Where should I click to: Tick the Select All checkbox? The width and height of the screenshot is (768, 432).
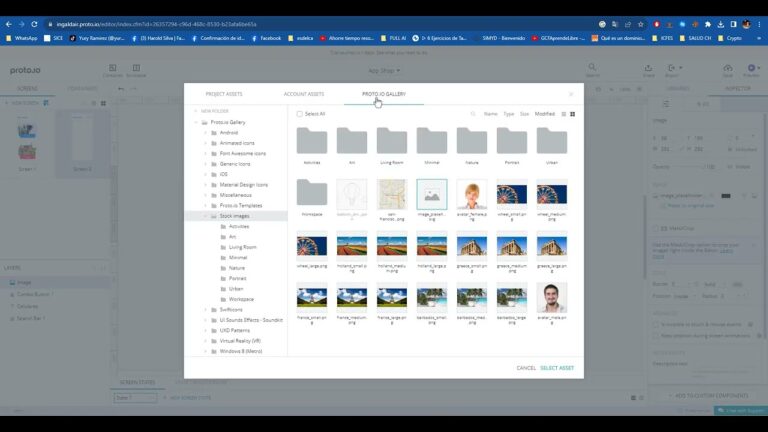click(300, 114)
